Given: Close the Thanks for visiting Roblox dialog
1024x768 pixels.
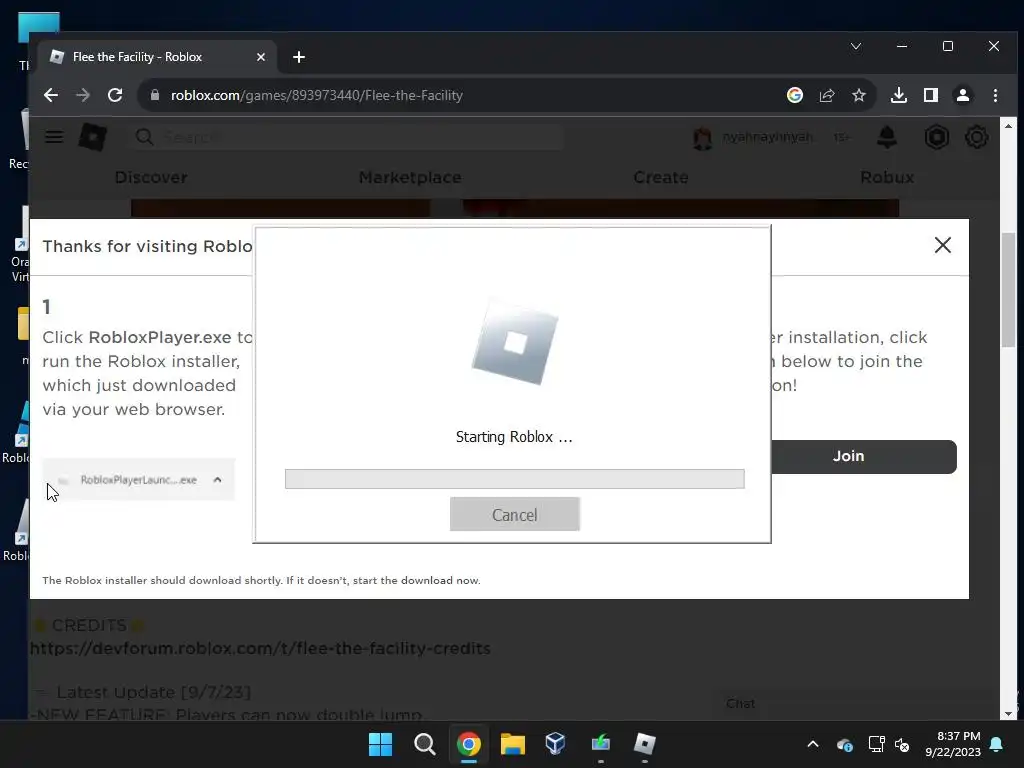Looking at the screenshot, I should click(x=942, y=245).
